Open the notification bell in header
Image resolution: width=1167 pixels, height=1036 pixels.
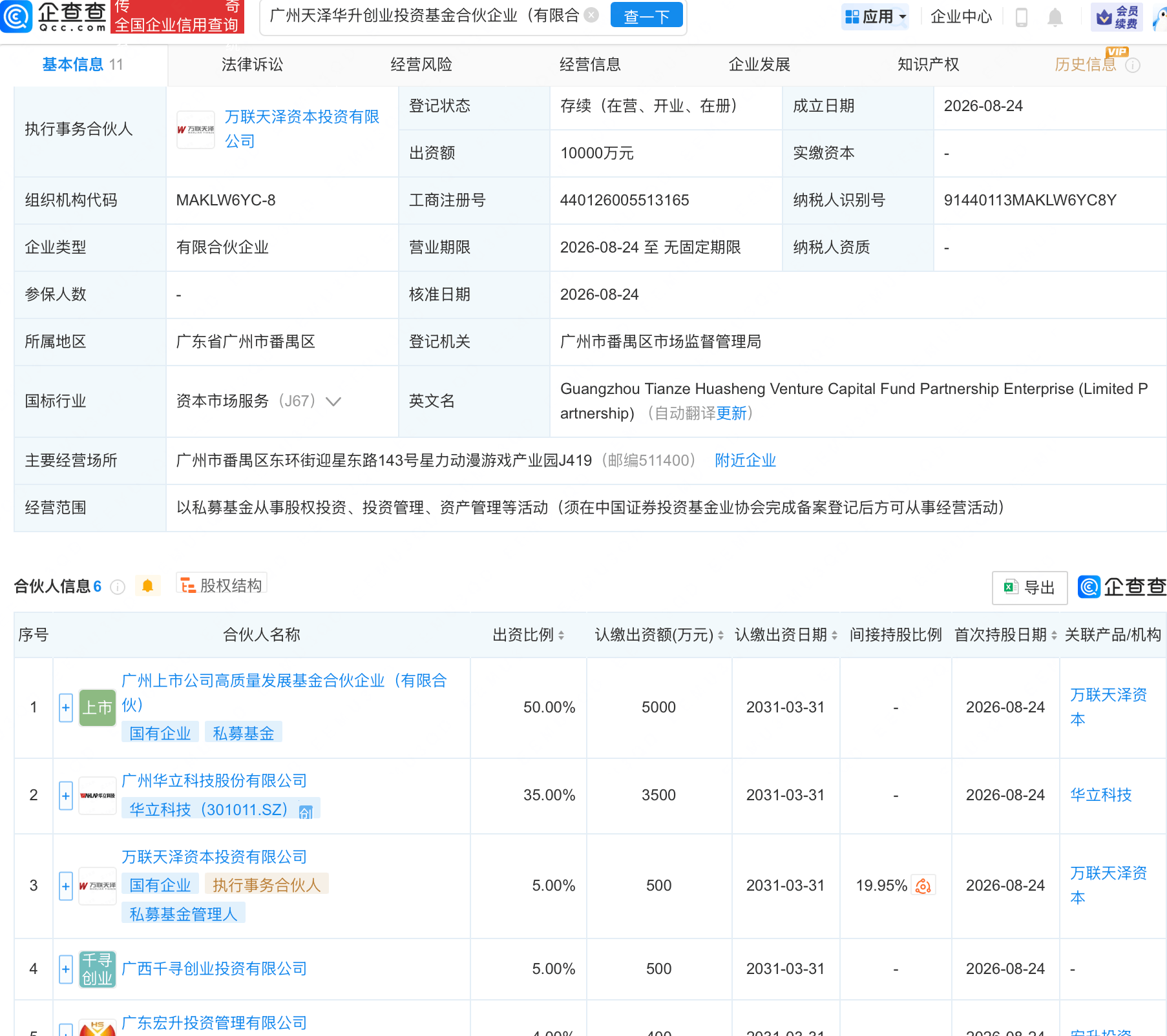(1055, 17)
